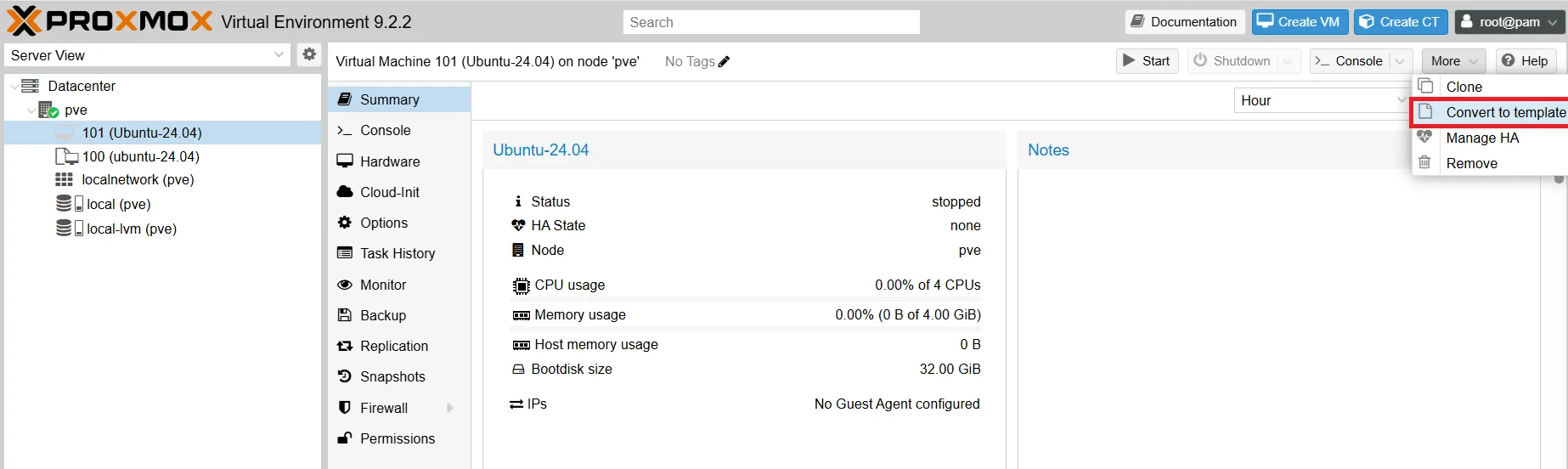Image resolution: width=1568 pixels, height=469 pixels.
Task: Click the Summary book icon
Action: click(x=345, y=99)
